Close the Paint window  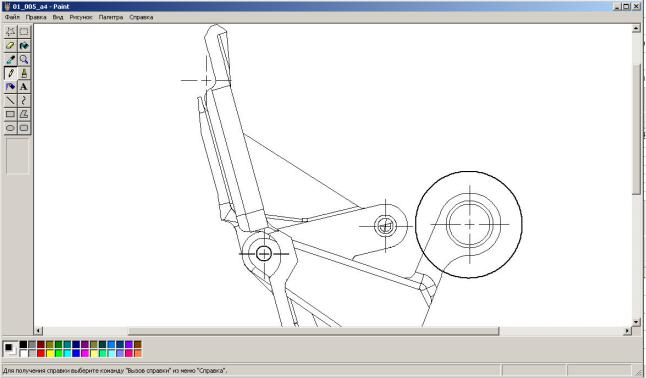[x=635, y=7]
